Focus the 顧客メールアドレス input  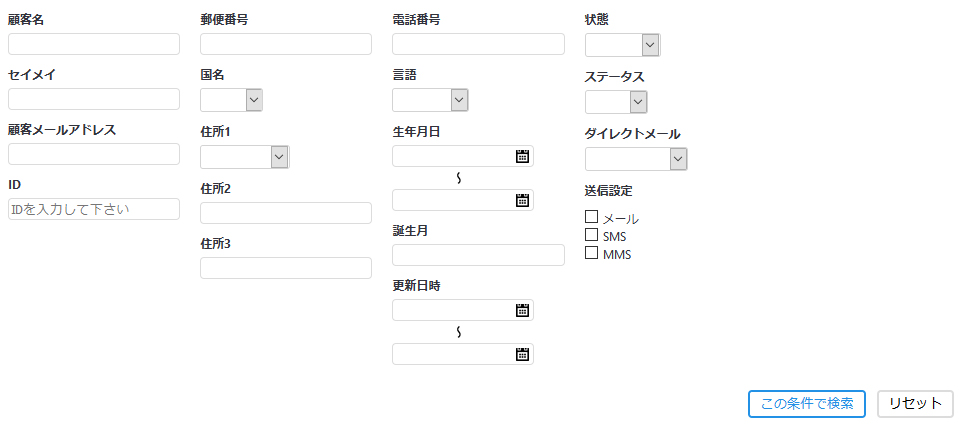tap(94, 154)
